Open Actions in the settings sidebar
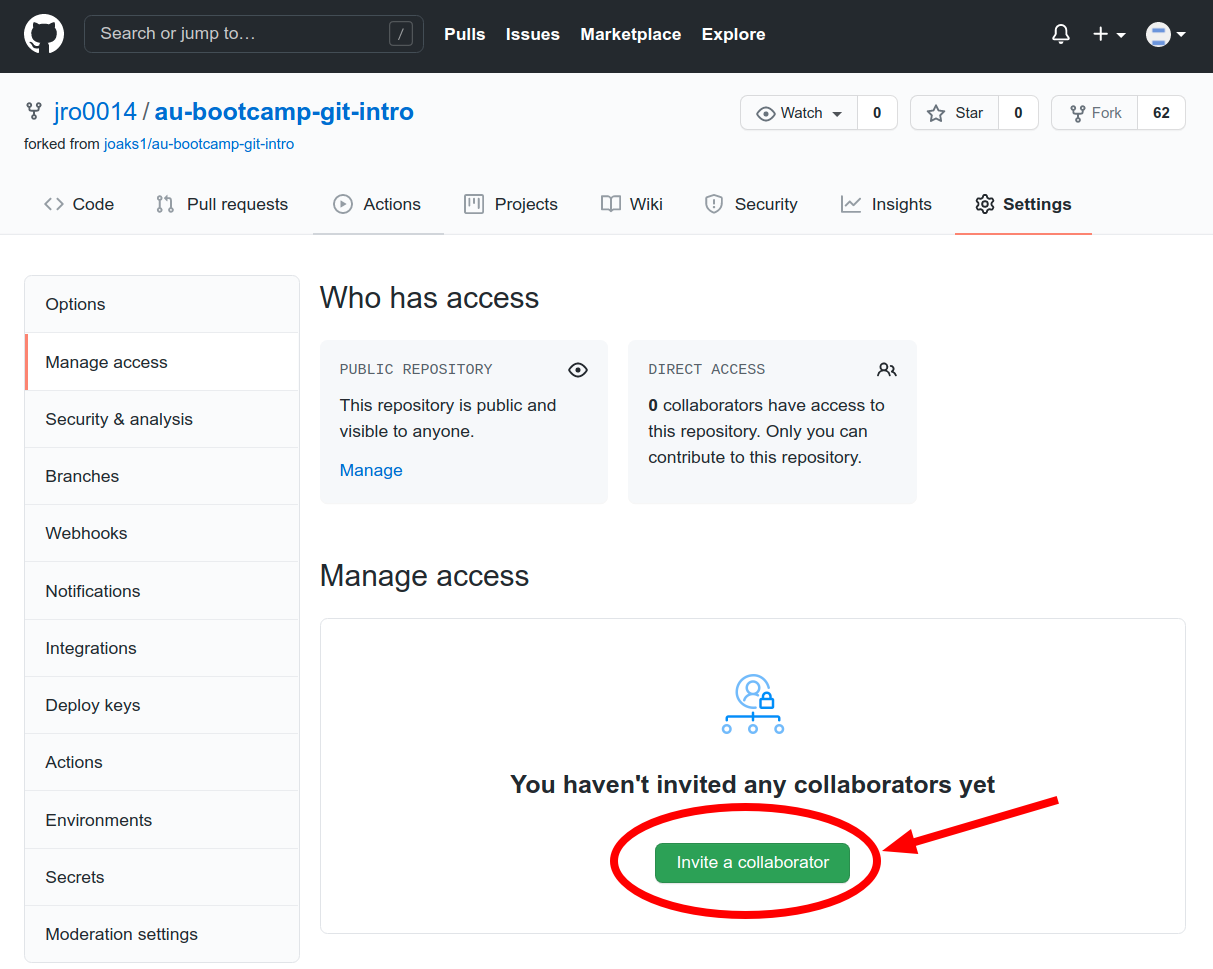This screenshot has height=969, width=1213. point(162,762)
